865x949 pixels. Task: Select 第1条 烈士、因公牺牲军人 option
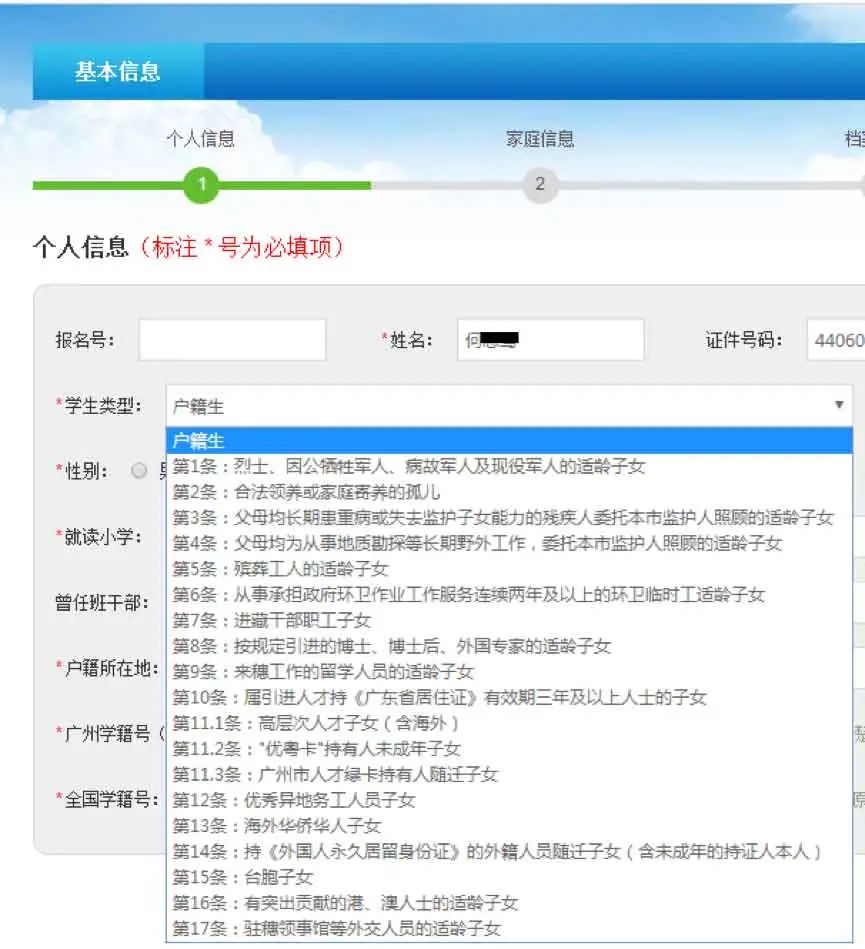click(509, 466)
